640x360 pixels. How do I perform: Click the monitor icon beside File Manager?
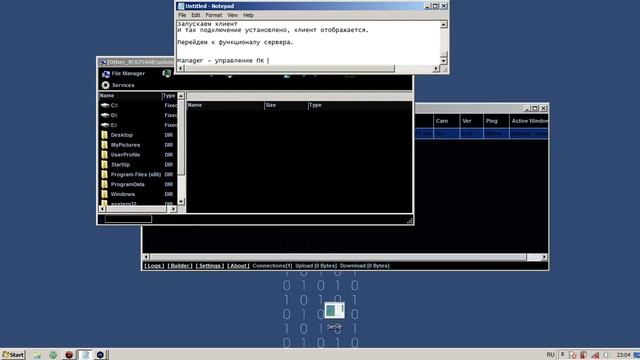pyautogui.click(x=167, y=73)
